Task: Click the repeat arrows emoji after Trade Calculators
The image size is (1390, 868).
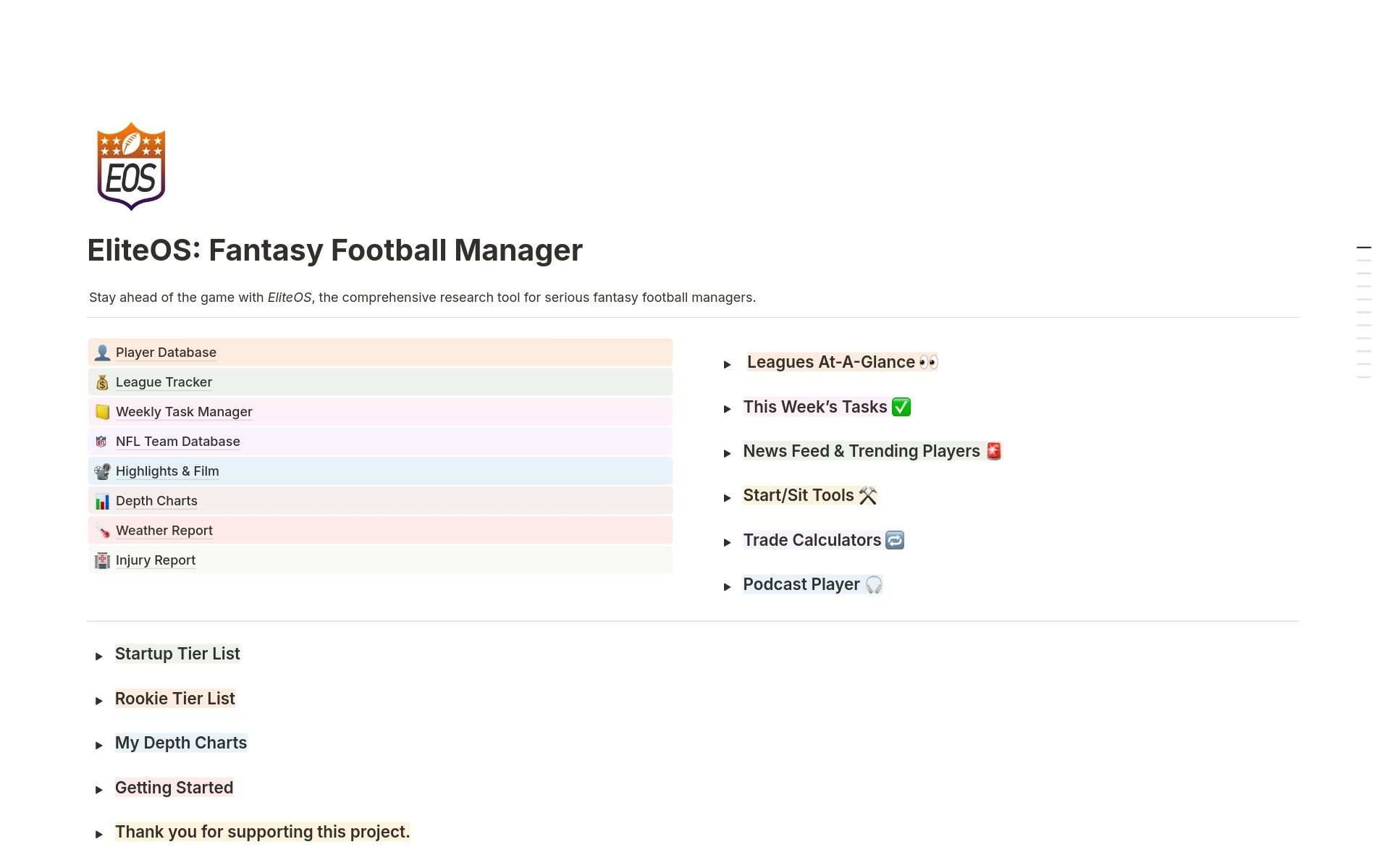Action: click(x=895, y=540)
